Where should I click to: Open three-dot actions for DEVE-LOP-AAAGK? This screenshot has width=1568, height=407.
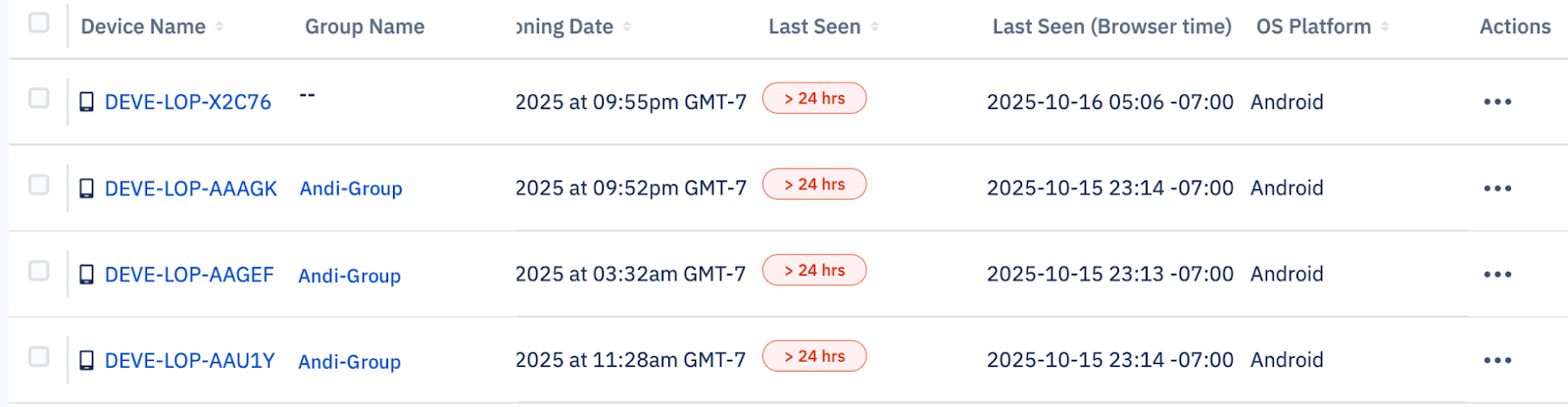(x=1496, y=188)
